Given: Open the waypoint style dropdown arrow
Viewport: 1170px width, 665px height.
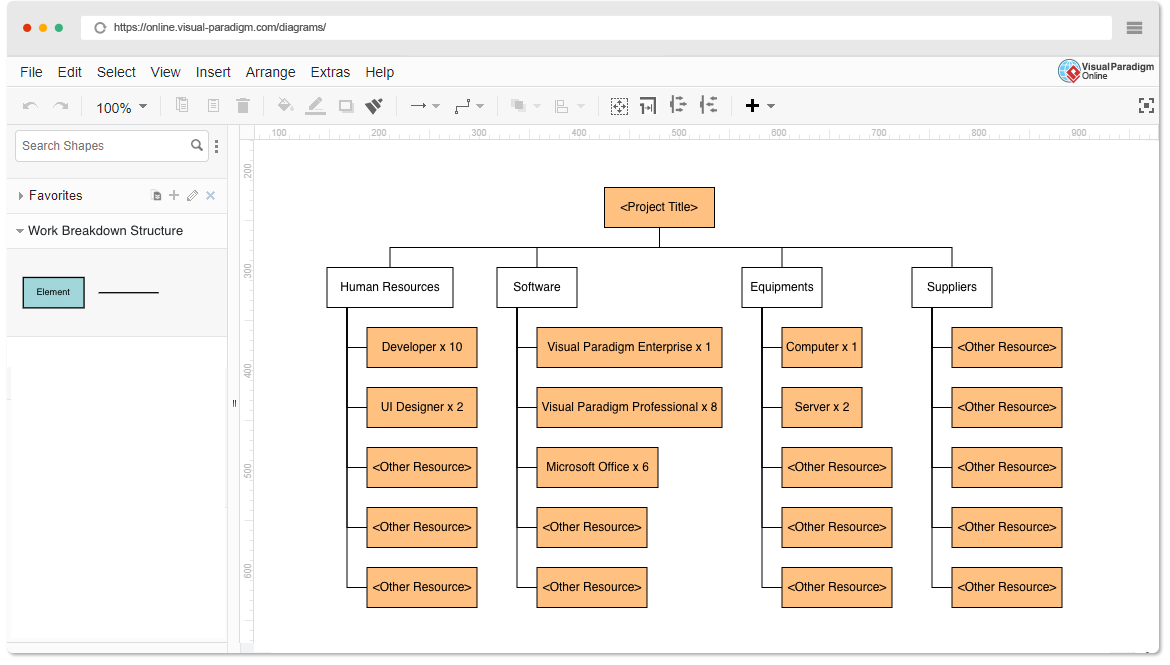Looking at the screenshot, I should (x=480, y=107).
